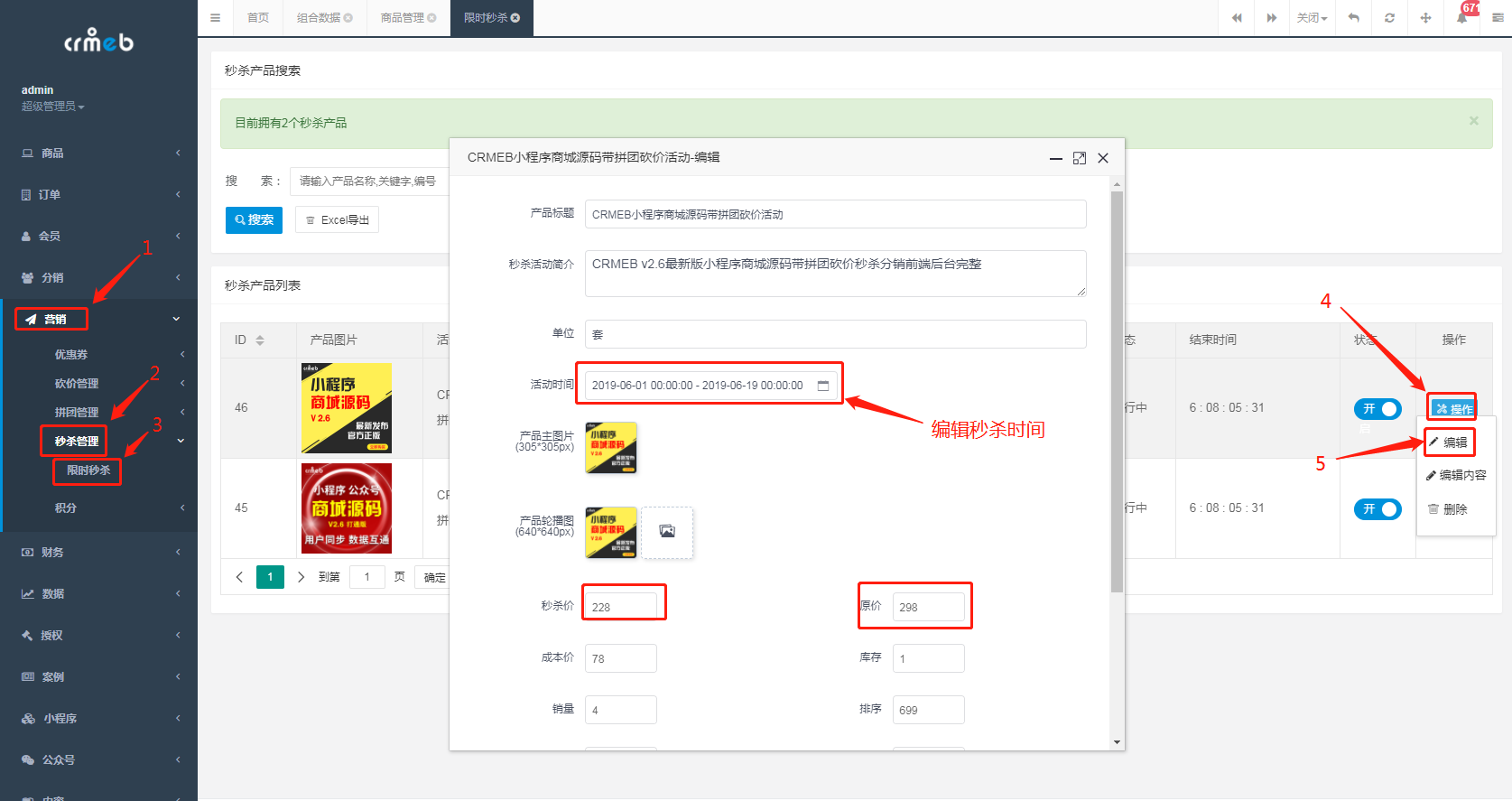Click 删除 trash option in dropdown
1512x801 pixels.
1447,509
